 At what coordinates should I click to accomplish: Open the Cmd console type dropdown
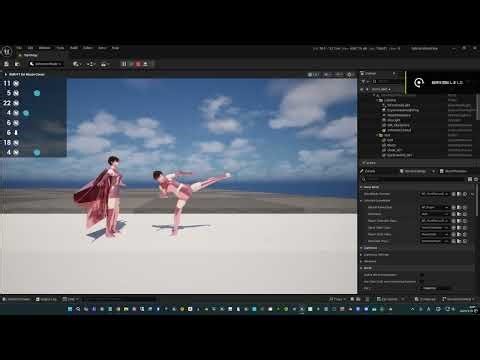tap(71, 299)
